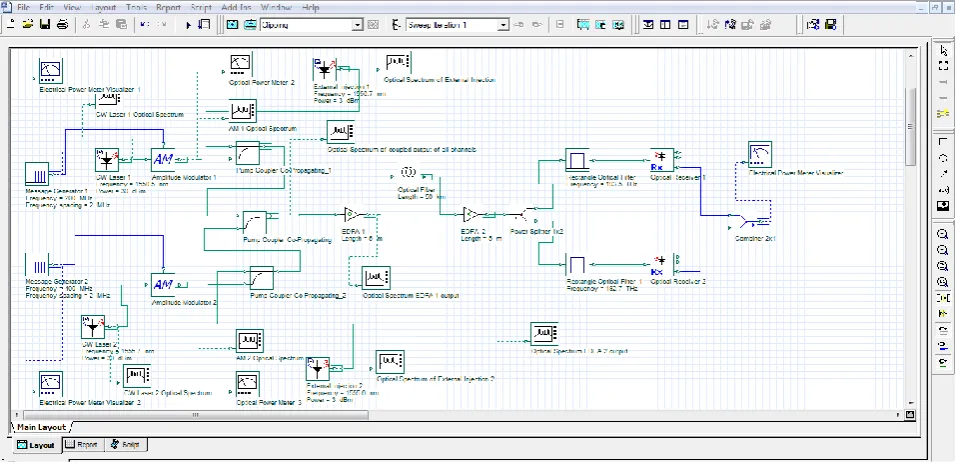Image resolution: width=957 pixels, height=466 pixels.
Task: Open the AM 1 Optical Spectrum analyzer
Action: [244, 111]
